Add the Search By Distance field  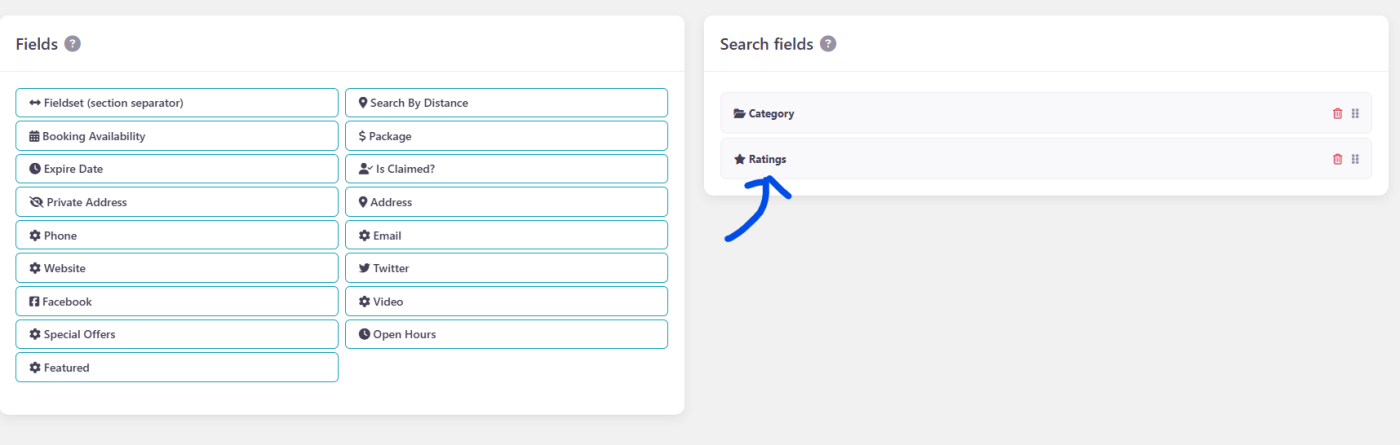pos(506,103)
